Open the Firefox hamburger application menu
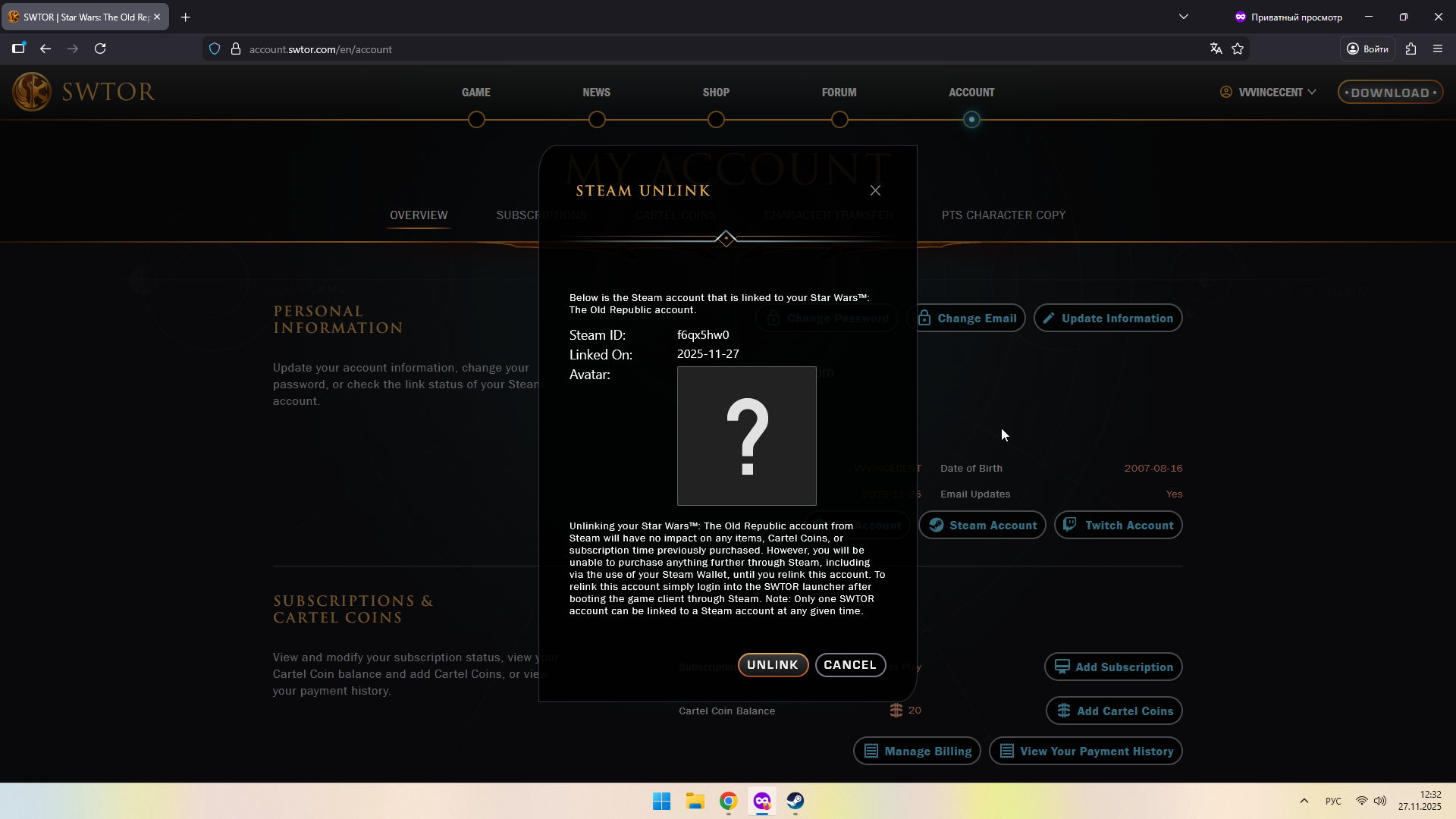1456x819 pixels. pos(1438,49)
